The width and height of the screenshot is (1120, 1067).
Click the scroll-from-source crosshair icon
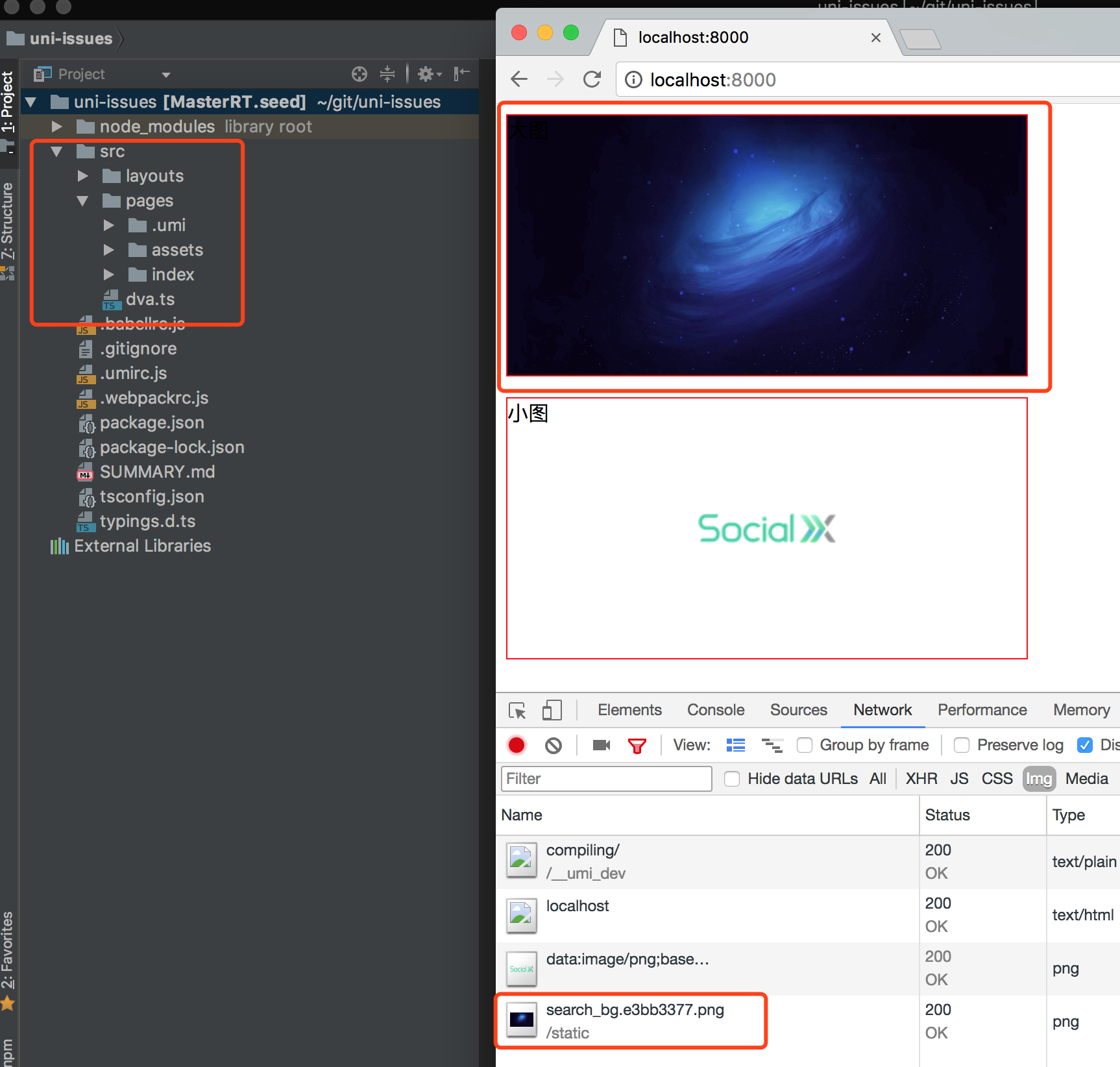(x=359, y=73)
